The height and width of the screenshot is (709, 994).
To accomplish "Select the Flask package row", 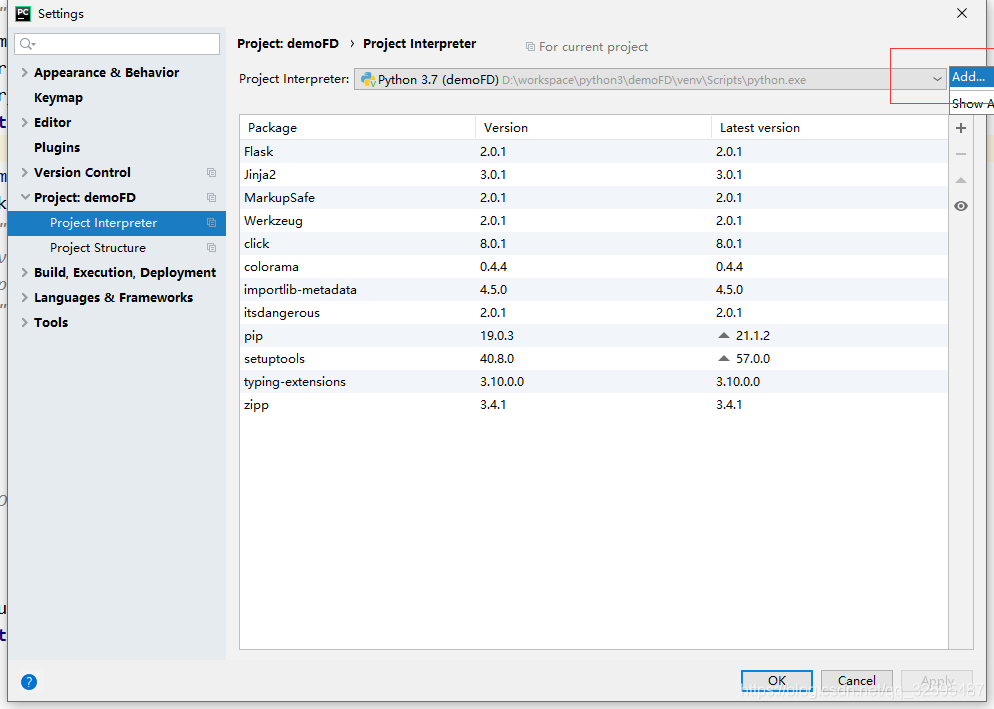I will 594,152.
